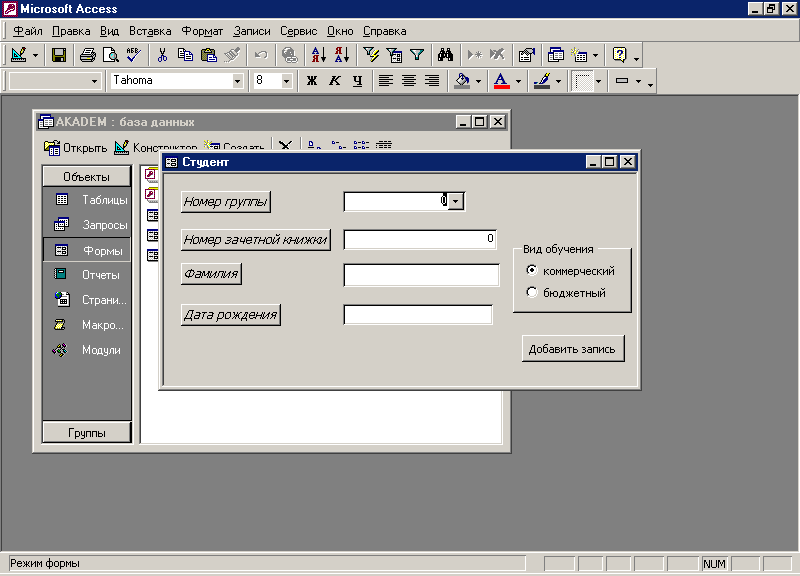Run the Spelling check icon

pyautogui.click(x=134, y=55)
